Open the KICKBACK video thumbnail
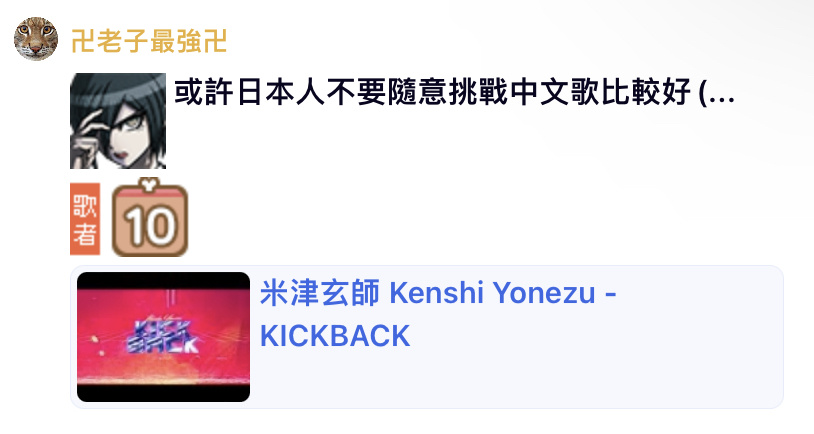This screenshot has width=814, height=434. coord(164,337)
